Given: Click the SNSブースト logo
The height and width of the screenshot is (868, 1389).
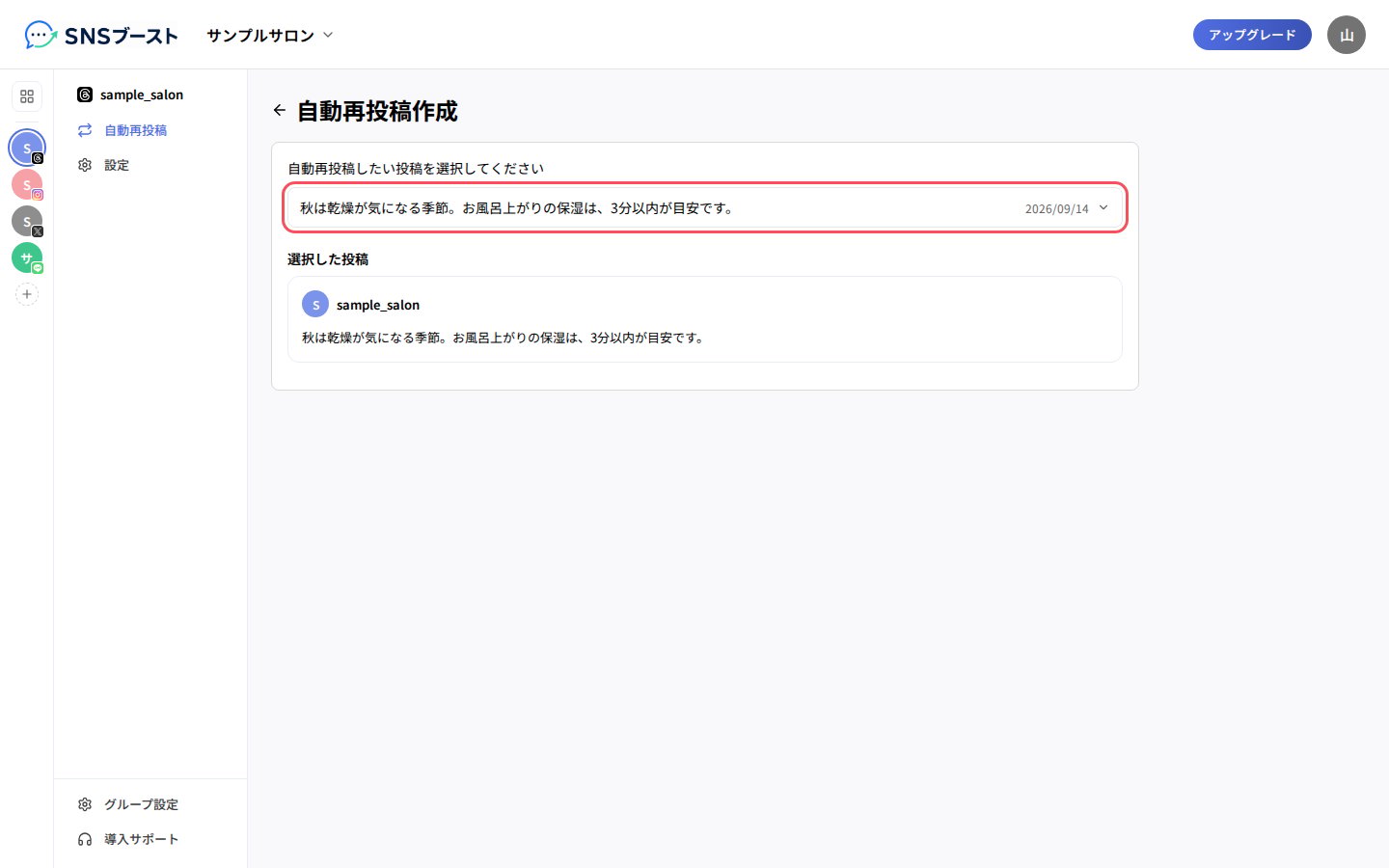Looking at the screenshot, I should [x=101, y=36].
